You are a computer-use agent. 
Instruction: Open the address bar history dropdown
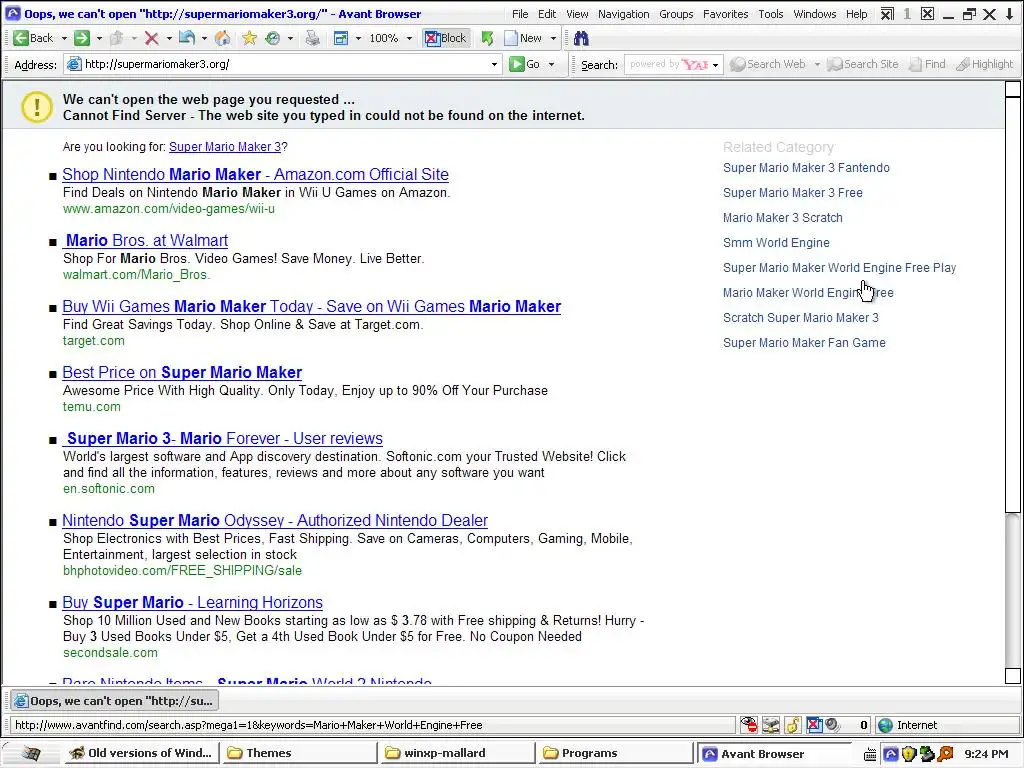click(494, 64)
